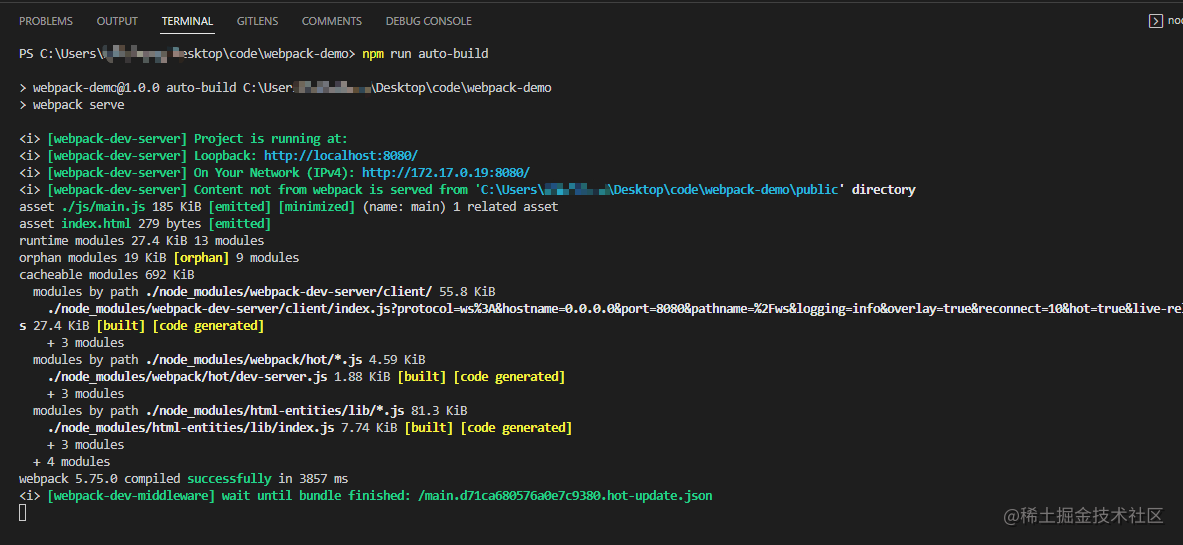The width and height of the screenshot is (1183, 545).
Task: Click the [minimized] tag on main.js line
Action: coord(317,207)
